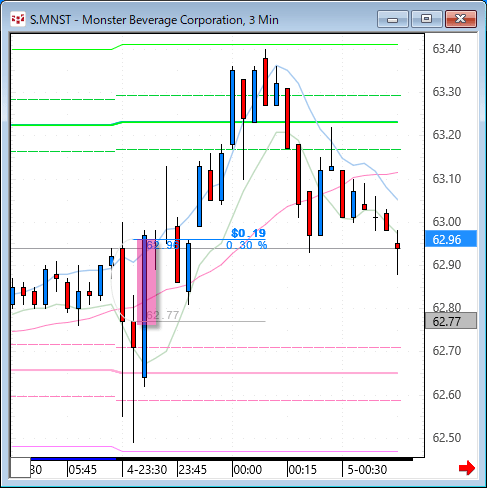
Task: Click the 62.90 price axis label
Action: pyautogui.click(x=447, y=265)
